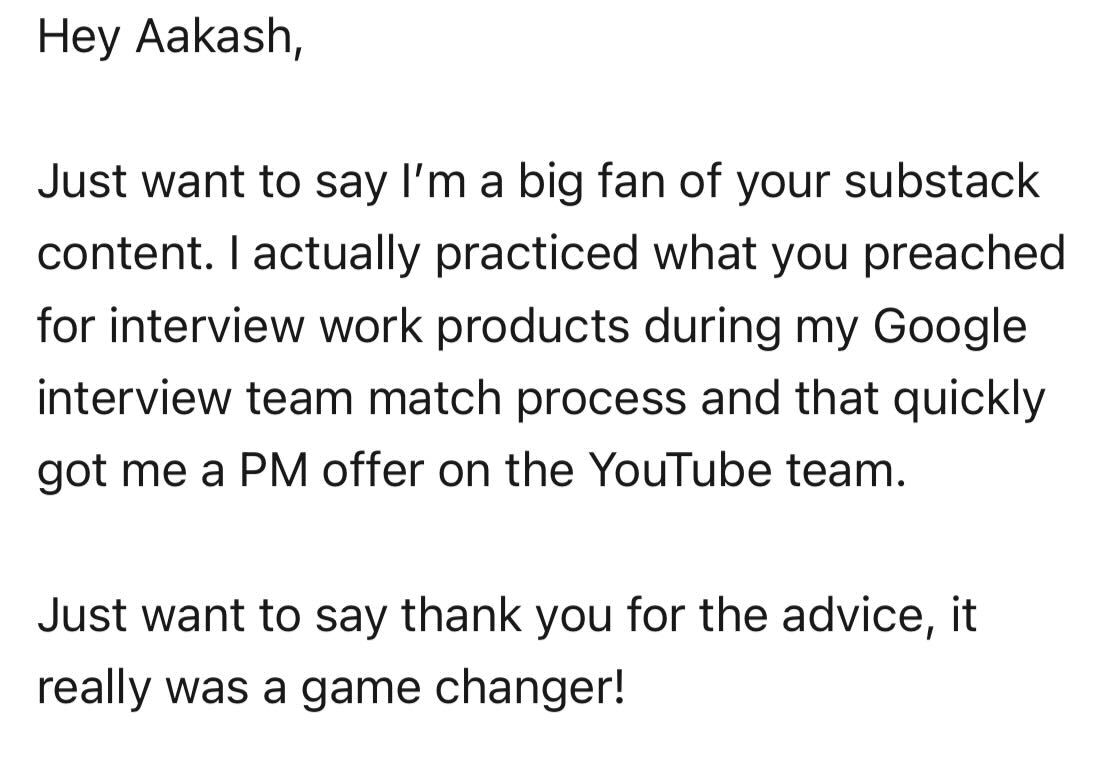The width and height of the screenshot is (1113, 771).
Task: Click the word 'Google' in the message
Action: tap(950, 329)
